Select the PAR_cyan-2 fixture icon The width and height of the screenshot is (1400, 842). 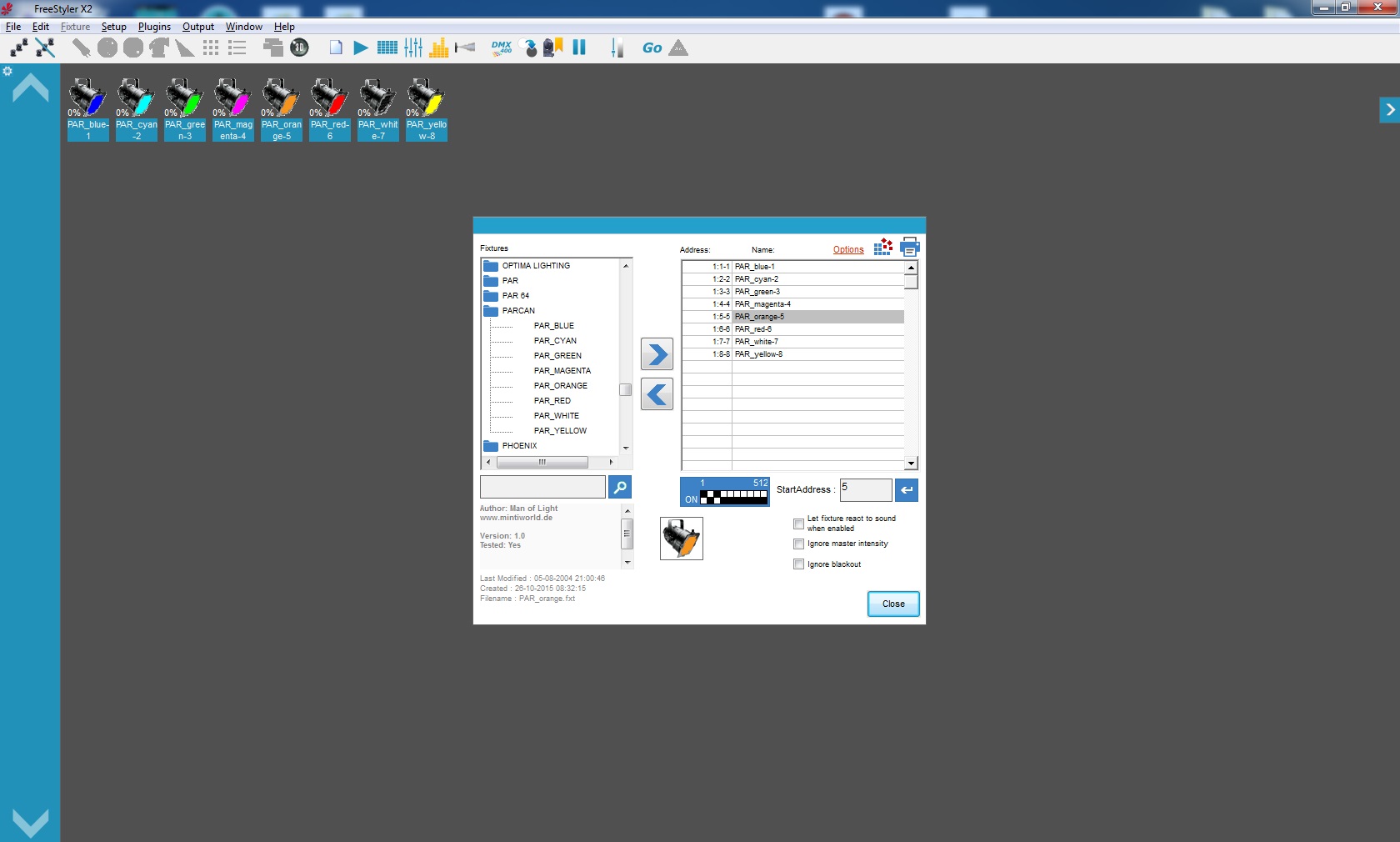137,109
